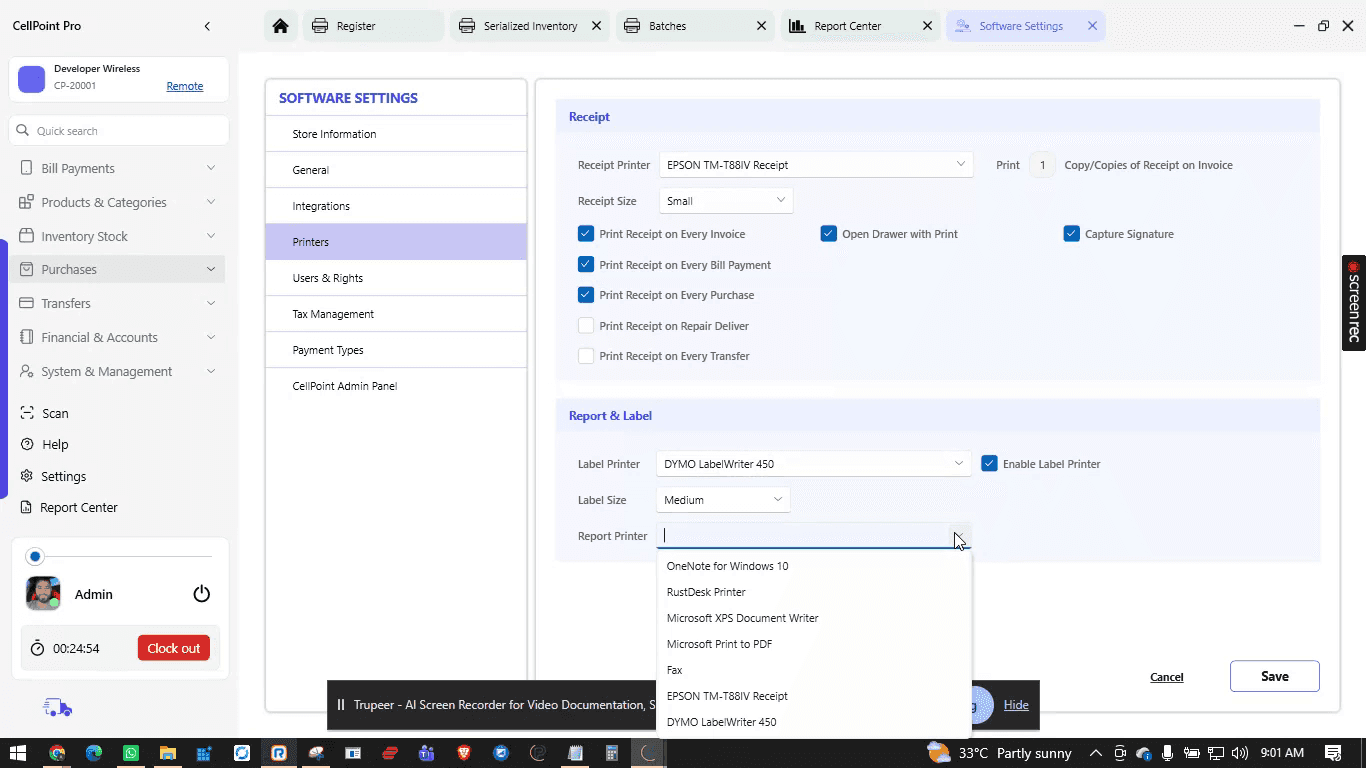Select Microsoft XPS Document Writer option
Viewport: 1366px width, 768px height.
point(813,618)
